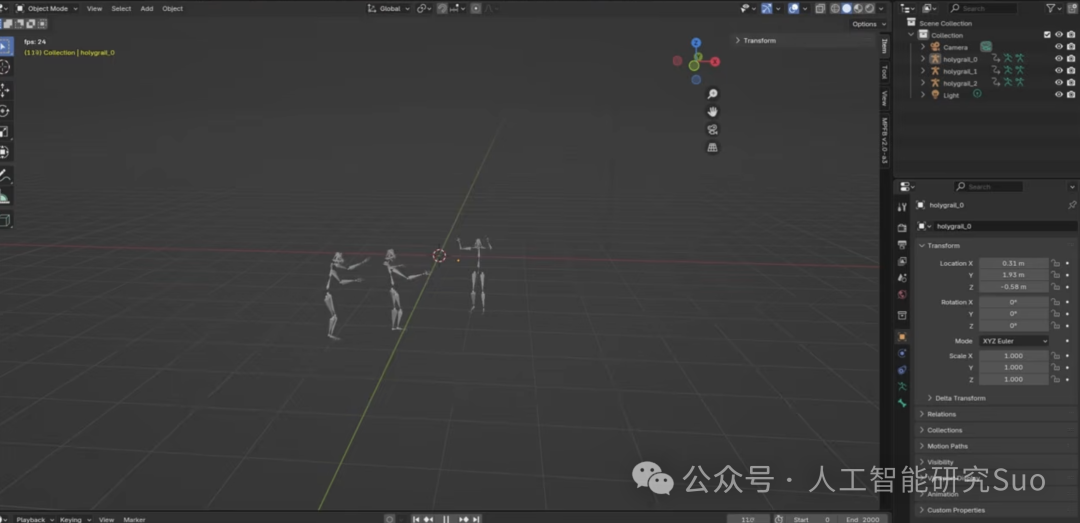
Task: Open the Add menu
Action: pyautogui.click(x=147, y=8)
